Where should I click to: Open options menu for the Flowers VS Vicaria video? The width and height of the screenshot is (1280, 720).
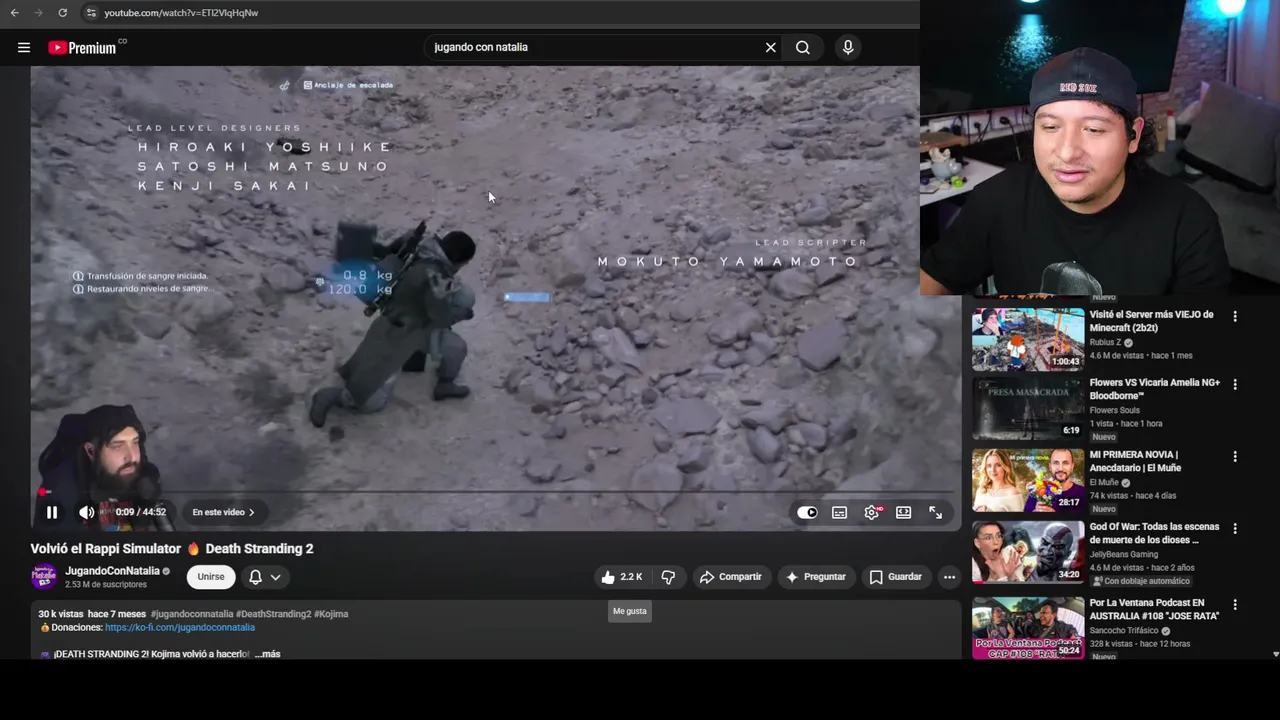coord(1235,384)
